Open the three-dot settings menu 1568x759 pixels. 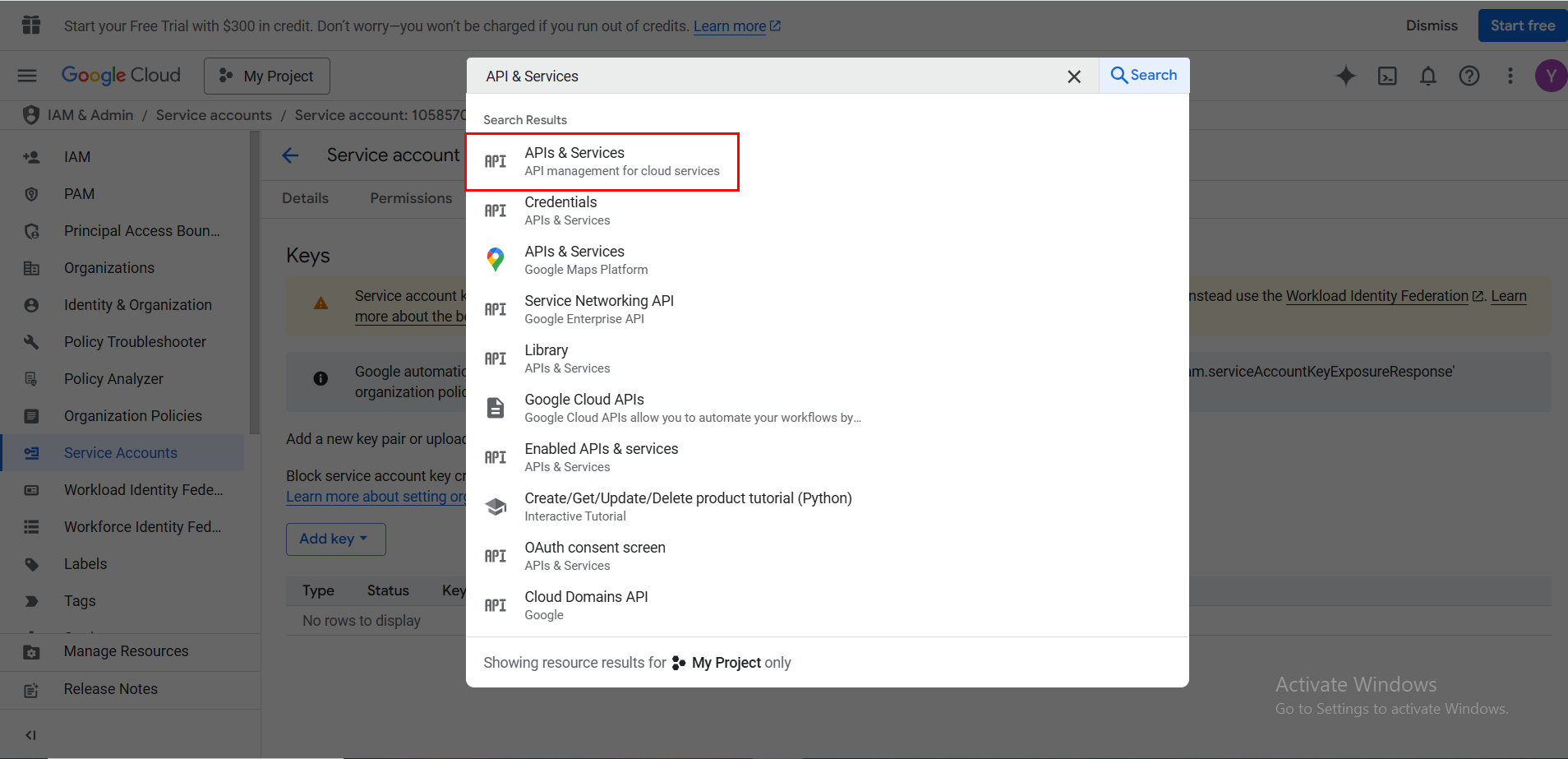1510,76
